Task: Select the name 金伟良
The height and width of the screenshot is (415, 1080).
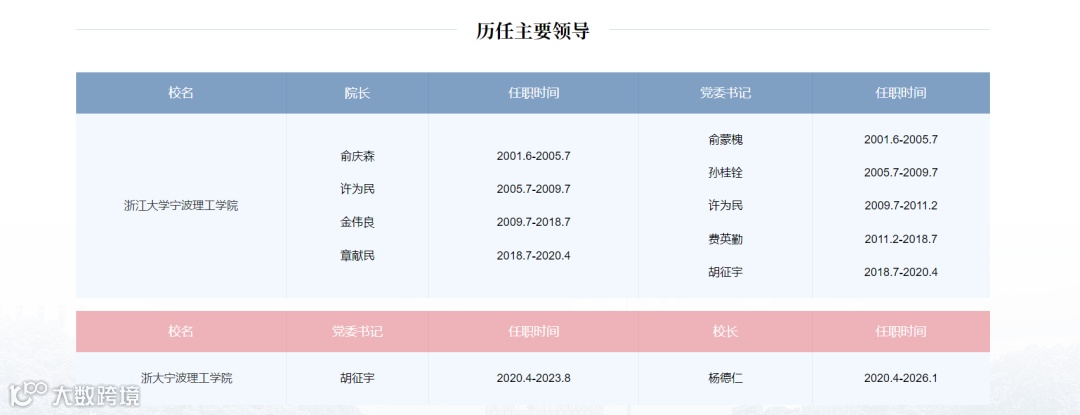Action: point(357,222)
